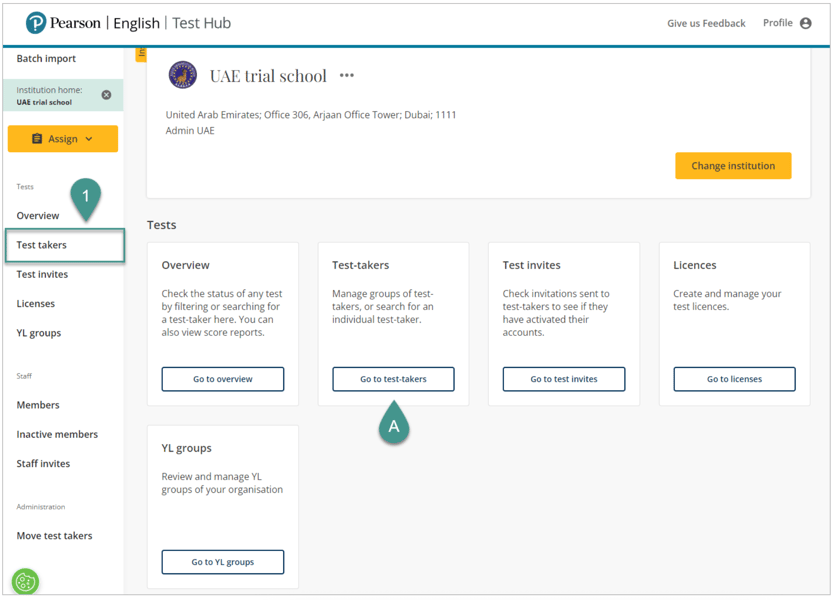Open the three-dots menu beside UAE trial school
The image size is (832, 600).
tap(346, 76)
